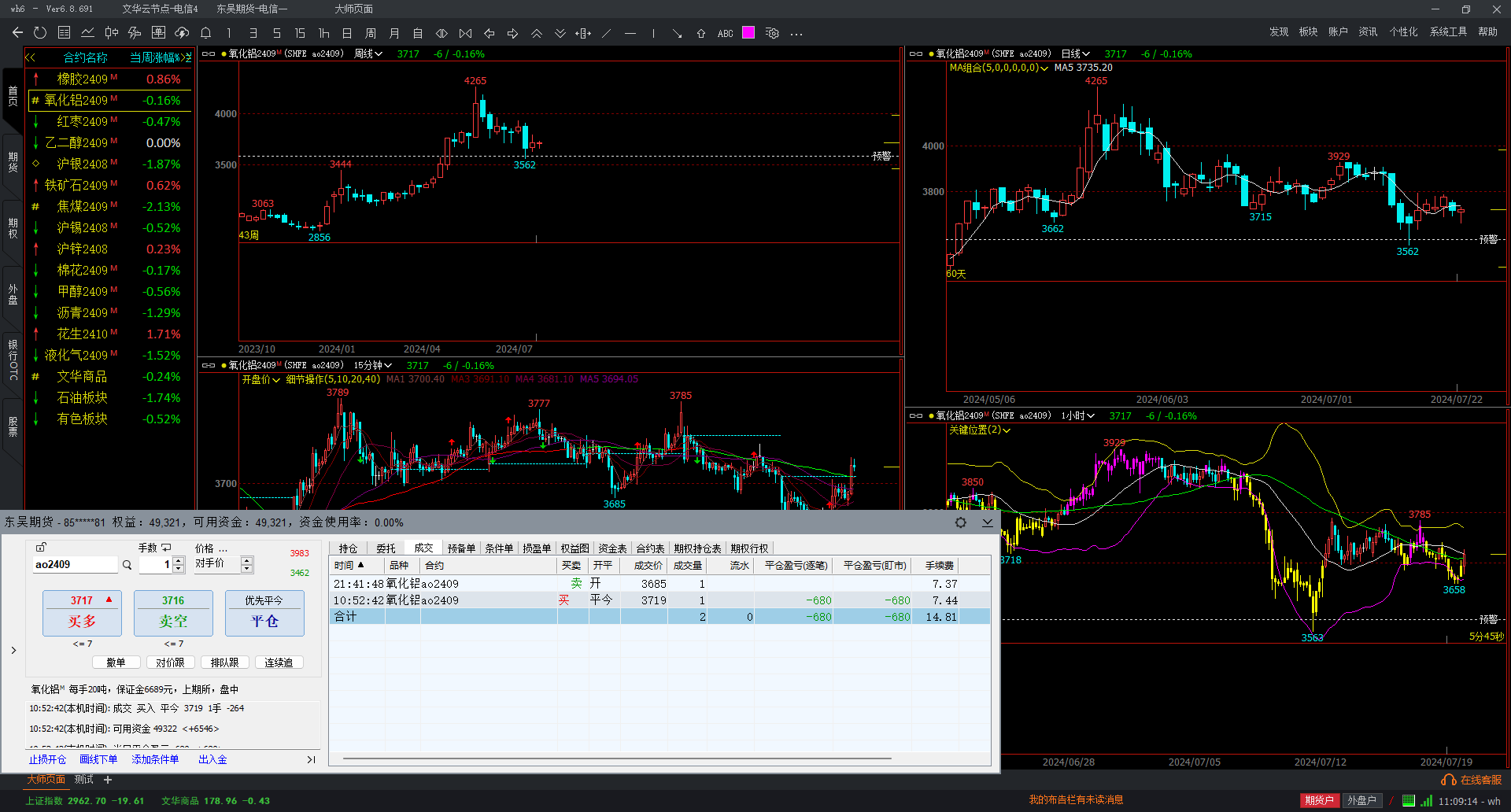Click the search magnifier next to ao2409
The height and width of the screenshot is (812, 1511).
pyautogui.click(x=127, y=564)
